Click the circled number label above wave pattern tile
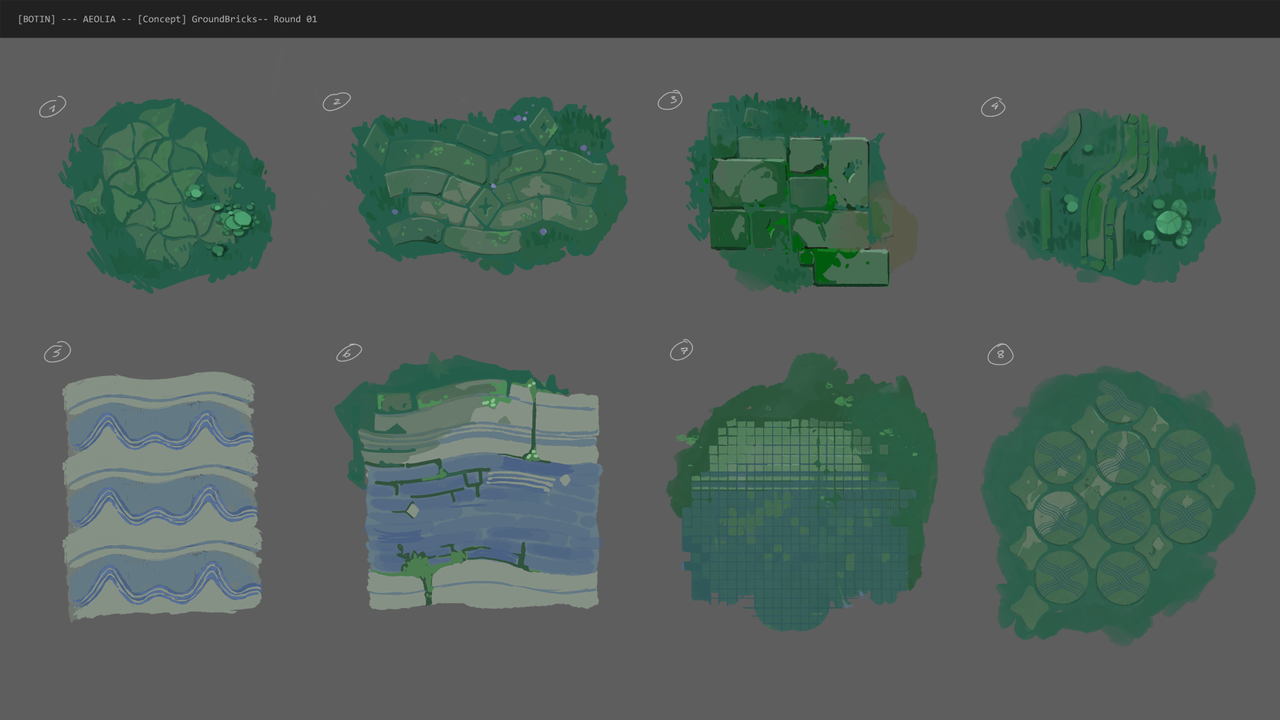This screenshot has width=1280, height=720. [x=57, y=352]
